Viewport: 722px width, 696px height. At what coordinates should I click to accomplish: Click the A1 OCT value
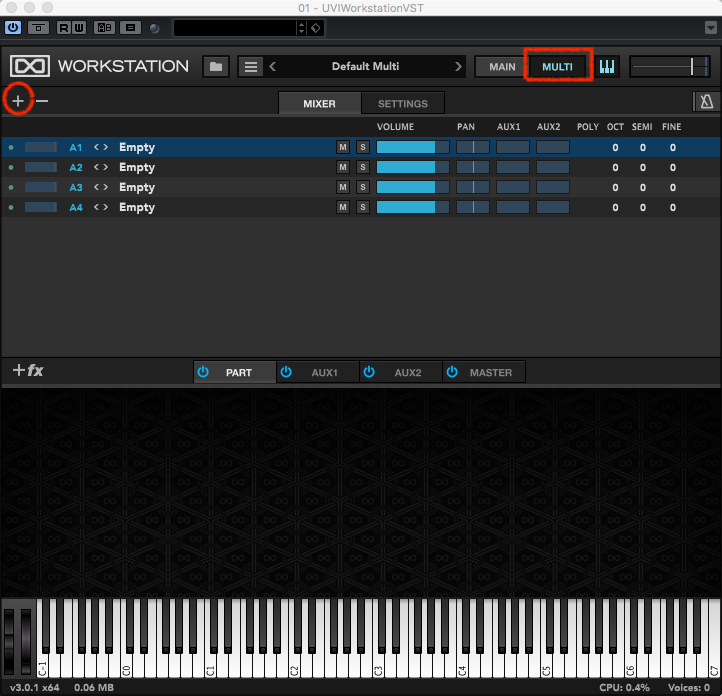615,147
